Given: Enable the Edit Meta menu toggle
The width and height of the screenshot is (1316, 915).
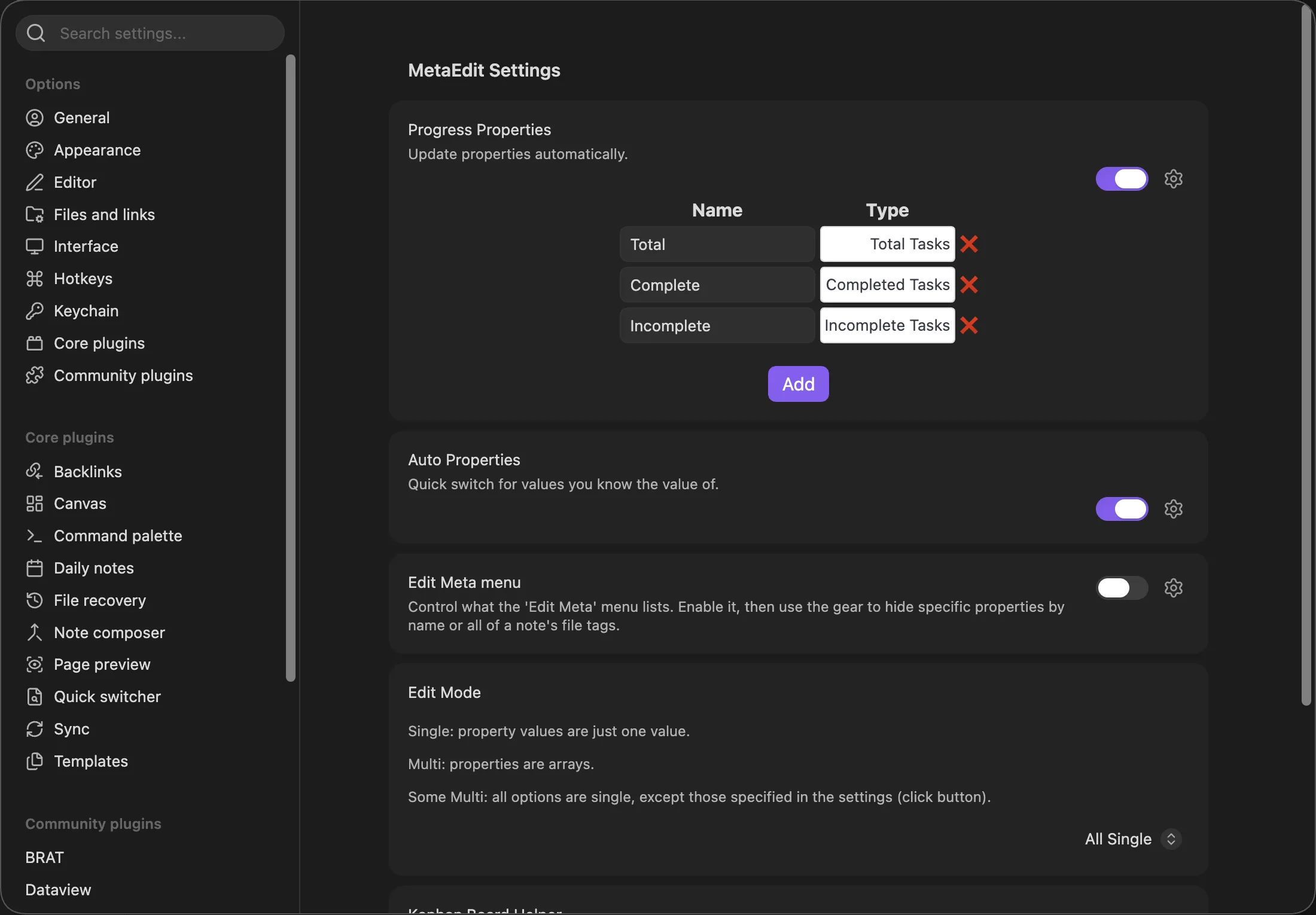Looking at the screenshot, I should point(1122,588).
